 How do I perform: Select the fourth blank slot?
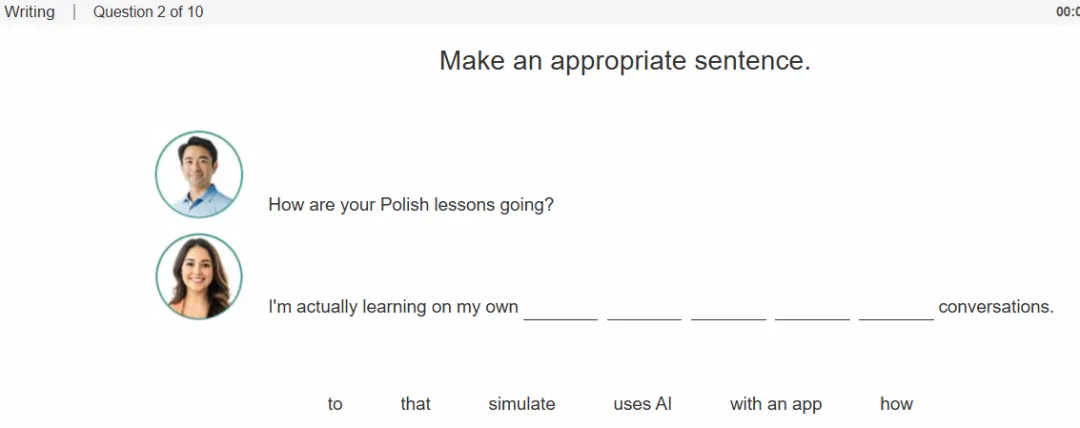click(x=812, y=309)
